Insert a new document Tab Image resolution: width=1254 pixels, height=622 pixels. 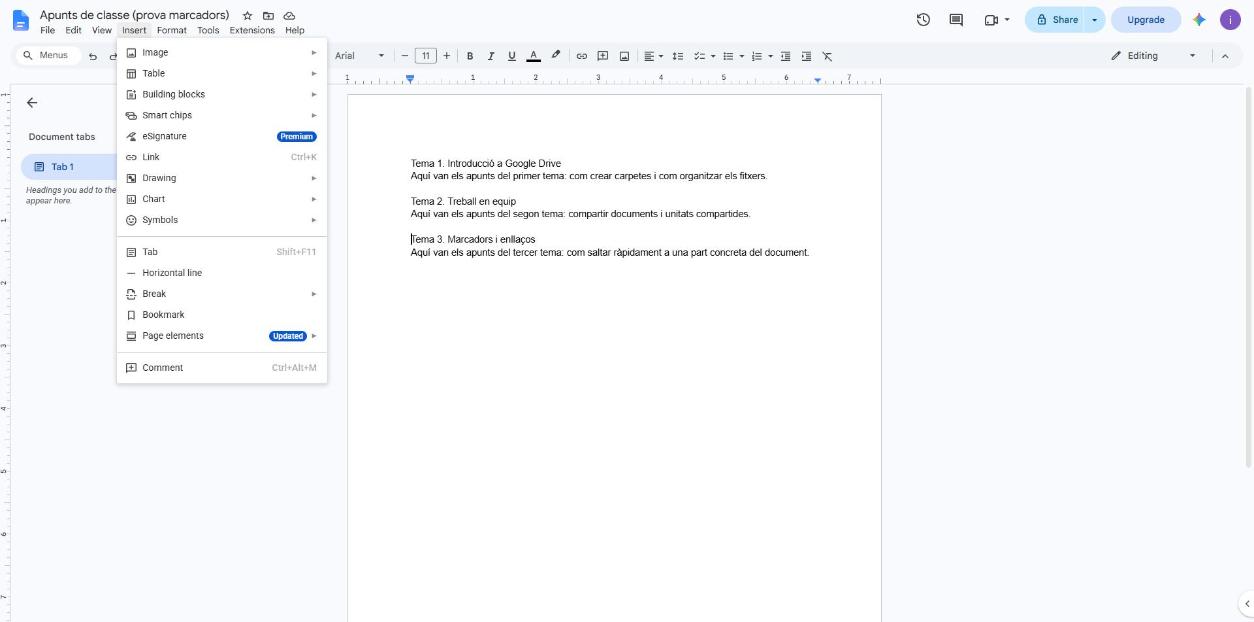coord(222,252)
